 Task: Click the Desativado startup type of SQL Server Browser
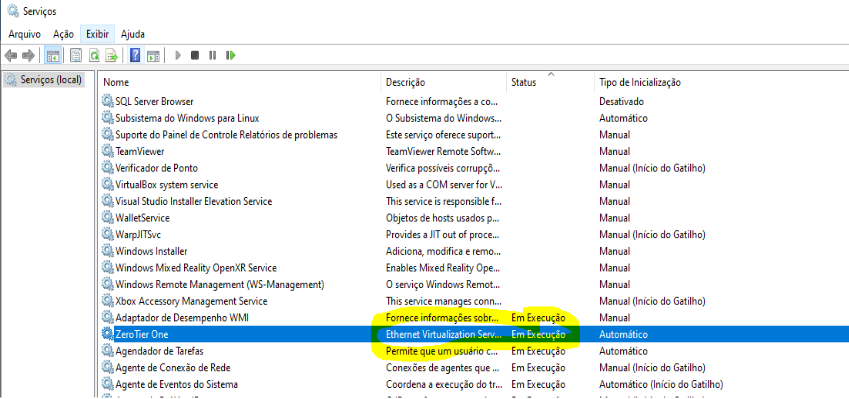click(x=621, y=101)
